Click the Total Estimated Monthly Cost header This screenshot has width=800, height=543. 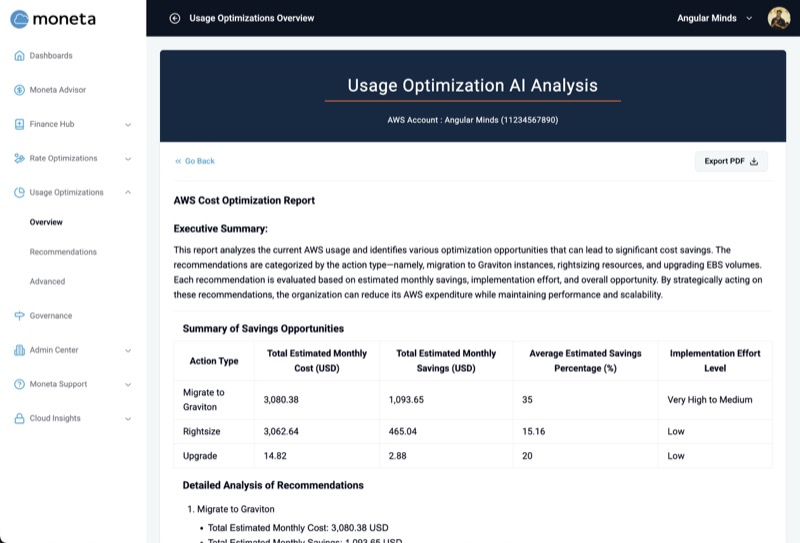317,361
